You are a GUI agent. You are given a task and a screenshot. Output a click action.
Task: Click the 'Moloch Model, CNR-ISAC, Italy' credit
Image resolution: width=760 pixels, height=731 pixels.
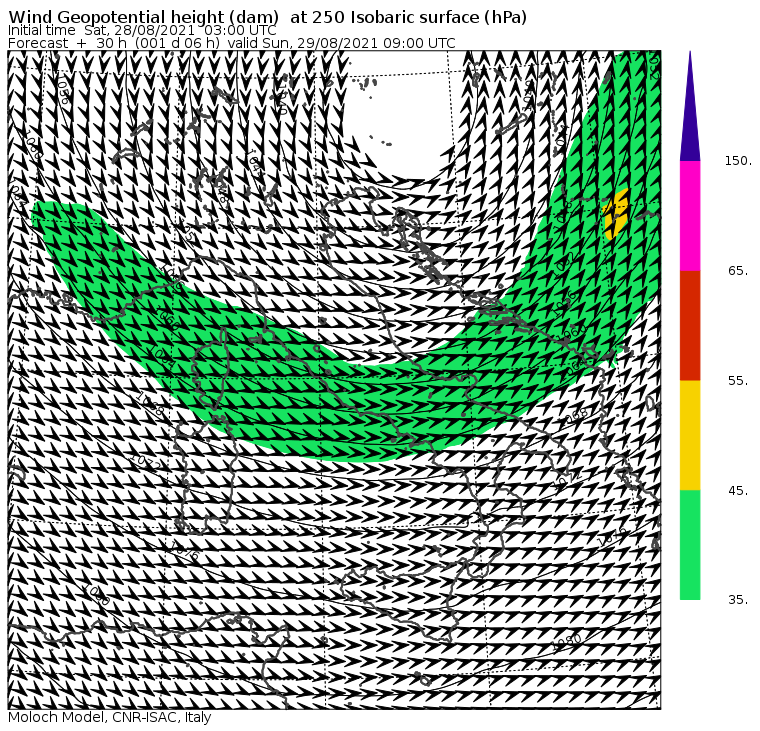click(110, 717)
